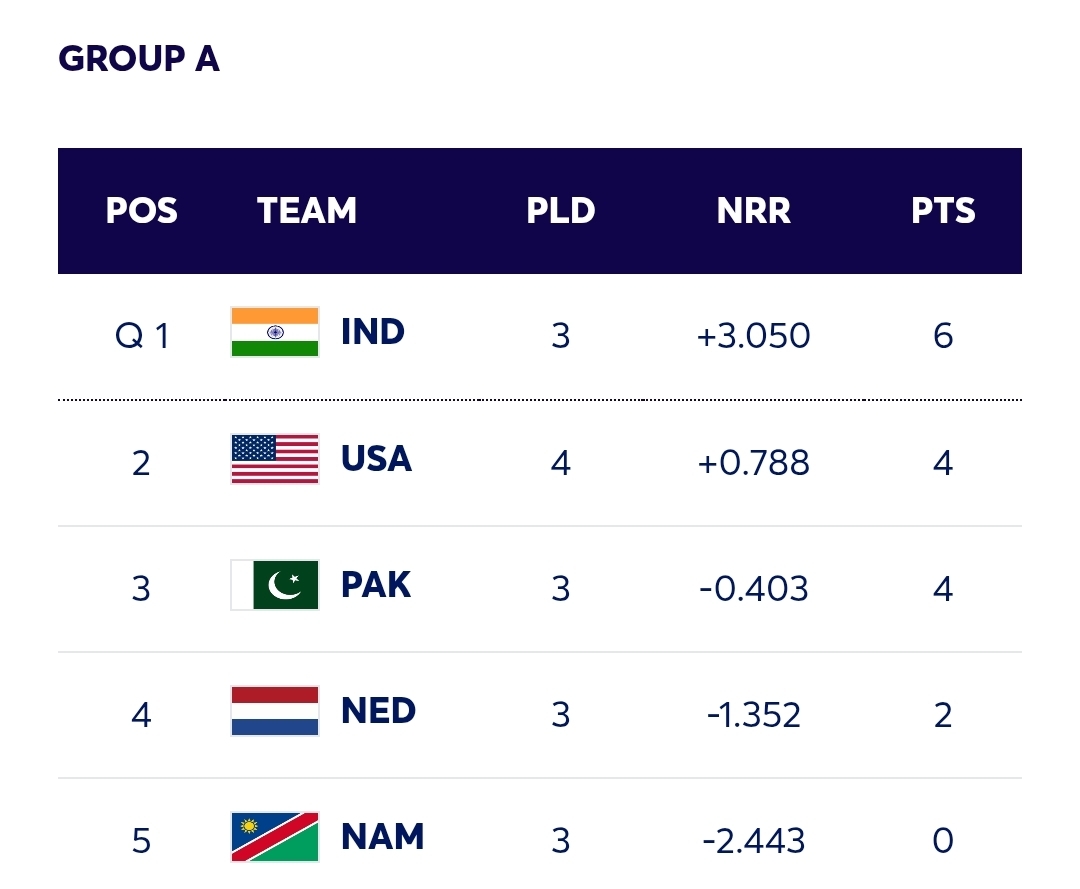This screenshot has height=889, width=1080.
Task: Open the USA team name
Action: (x=376, y=460)
